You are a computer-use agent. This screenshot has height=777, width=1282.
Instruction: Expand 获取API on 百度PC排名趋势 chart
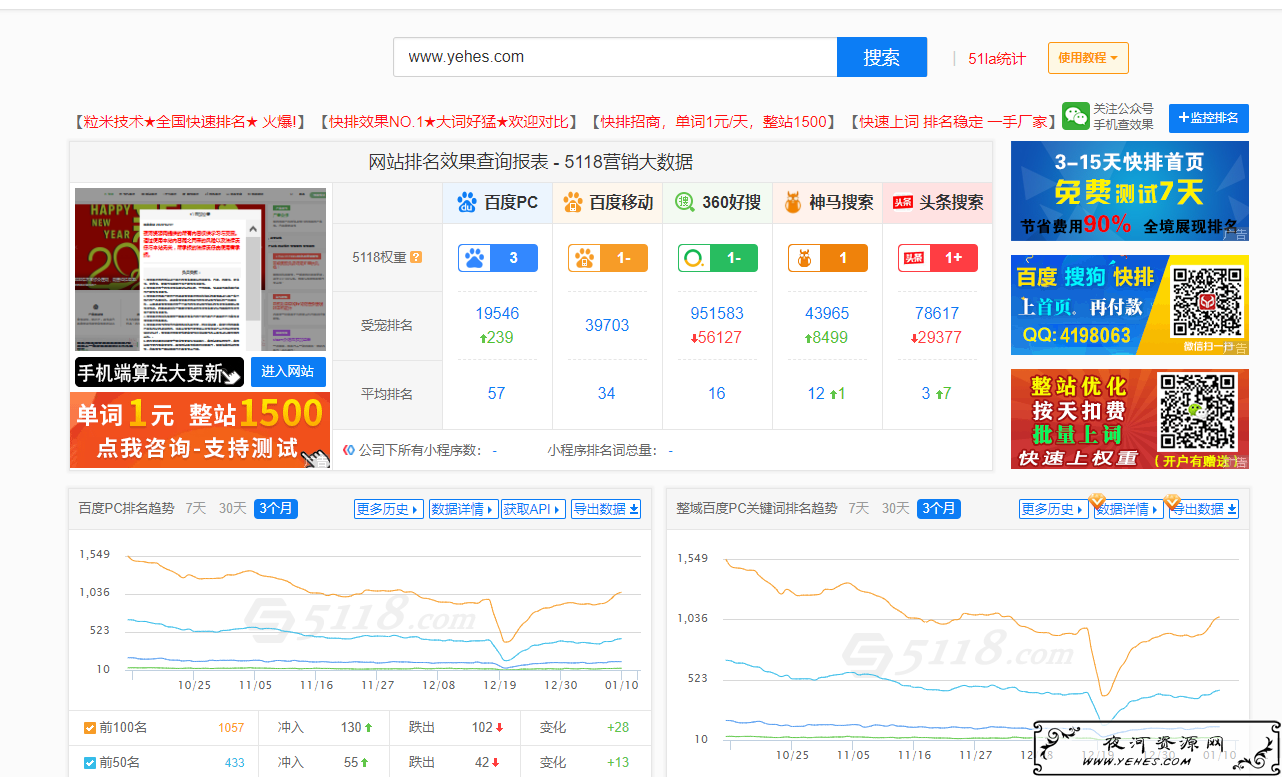[x=533, y=509]
